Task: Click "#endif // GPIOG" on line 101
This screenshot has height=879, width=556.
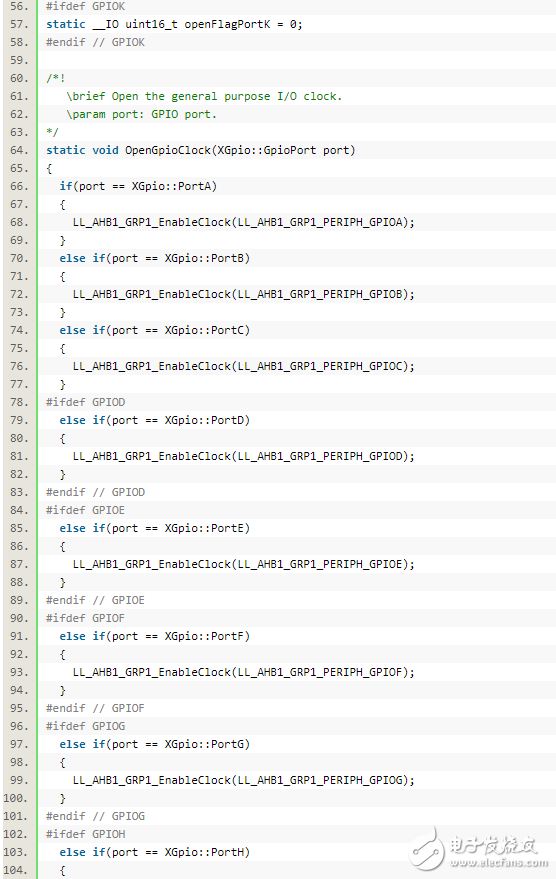Action: tap(95, 816)
